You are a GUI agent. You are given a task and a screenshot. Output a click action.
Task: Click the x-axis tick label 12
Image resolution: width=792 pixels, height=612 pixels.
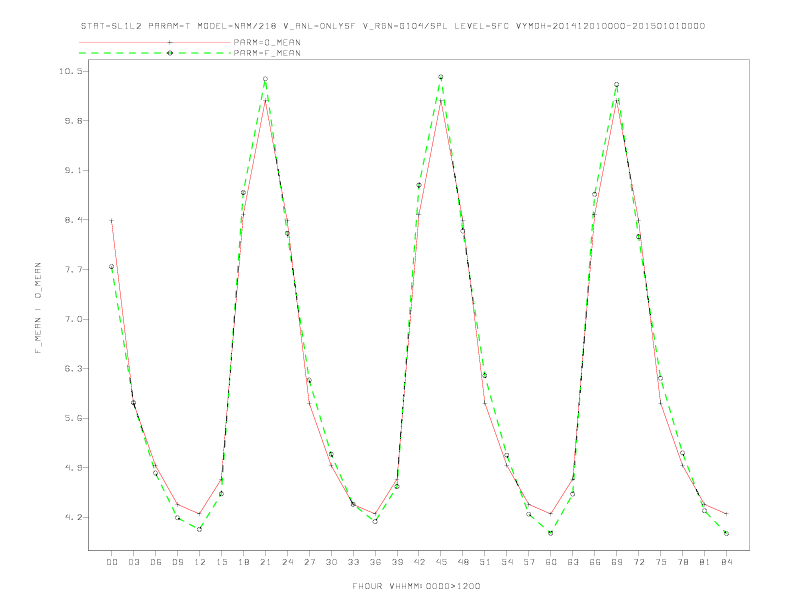200,562
